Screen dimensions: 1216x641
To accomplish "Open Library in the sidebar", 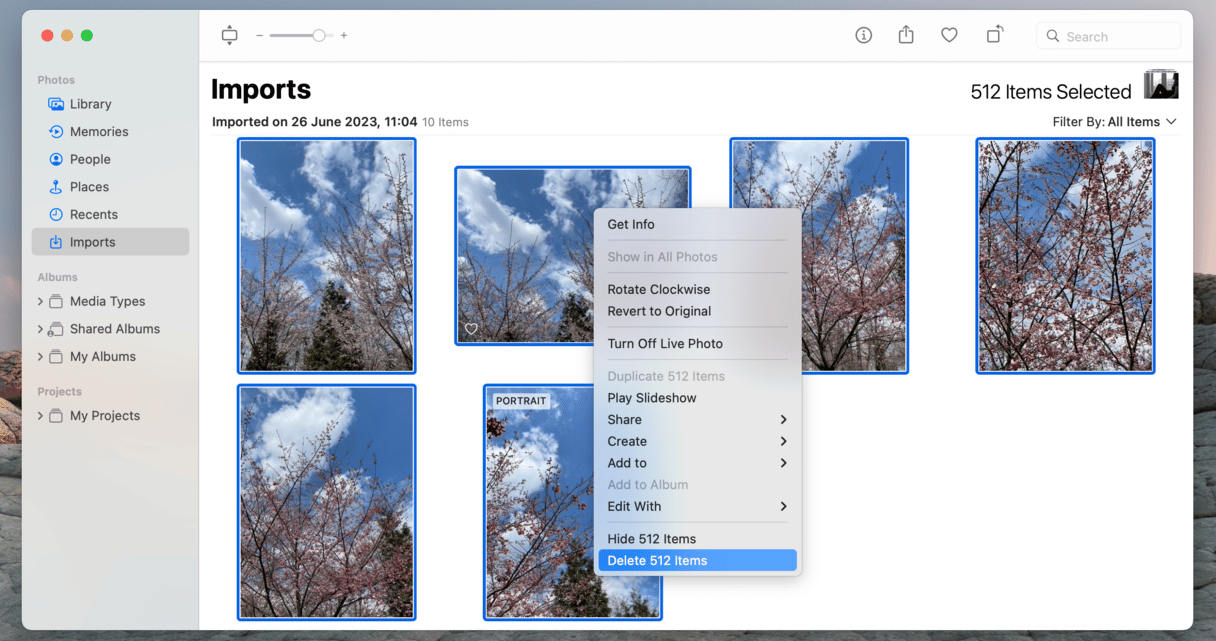I will [90, 104].
